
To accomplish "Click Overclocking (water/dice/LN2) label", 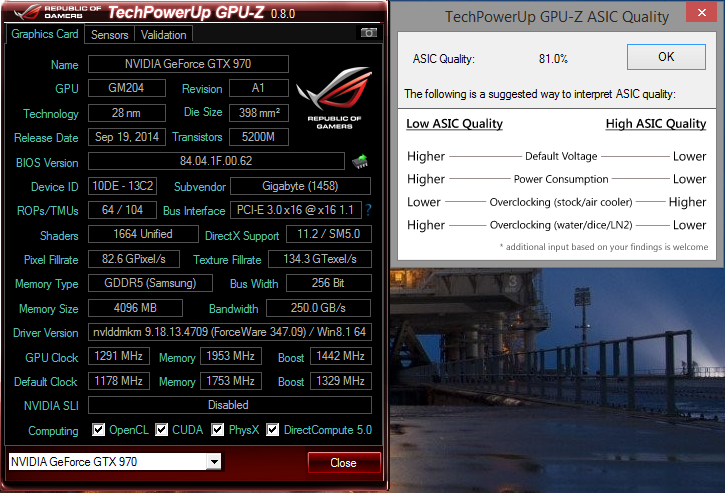I will point(561,225).
